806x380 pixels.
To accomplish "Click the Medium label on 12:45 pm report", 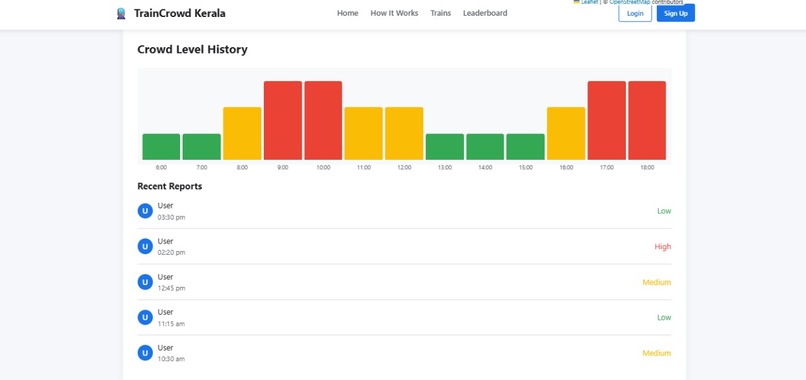I will tap(656, 282).
